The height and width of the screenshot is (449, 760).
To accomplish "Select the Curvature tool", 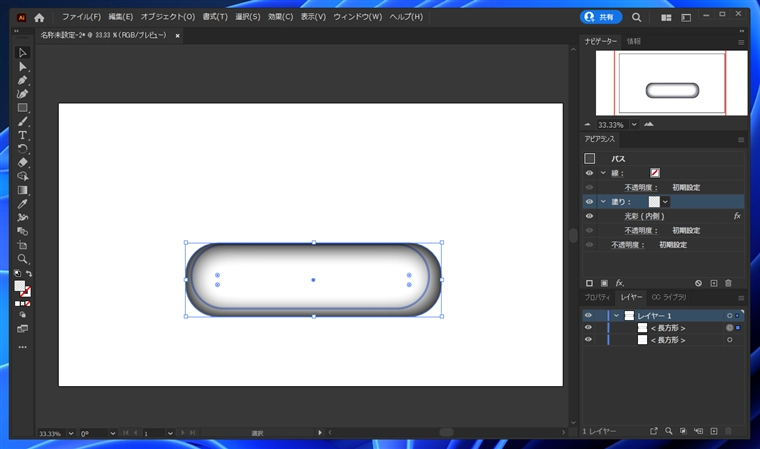I will coord(22,94).
